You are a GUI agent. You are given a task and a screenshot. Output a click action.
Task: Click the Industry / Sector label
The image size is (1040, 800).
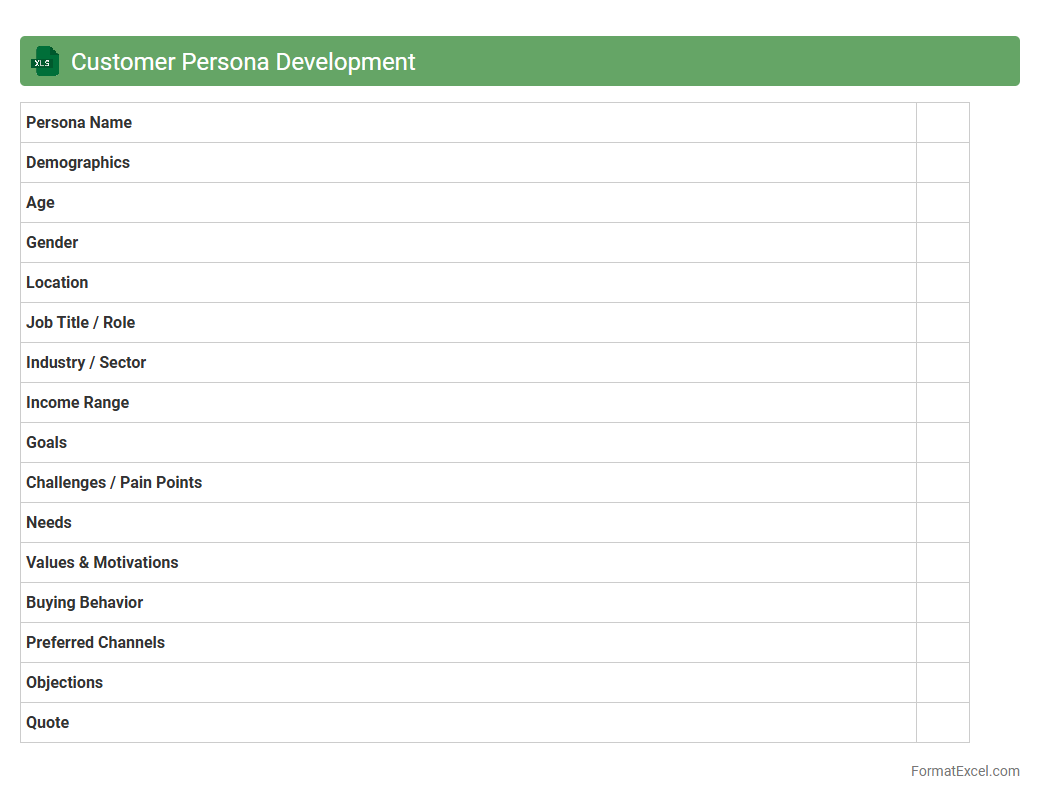tap(86, 362)
